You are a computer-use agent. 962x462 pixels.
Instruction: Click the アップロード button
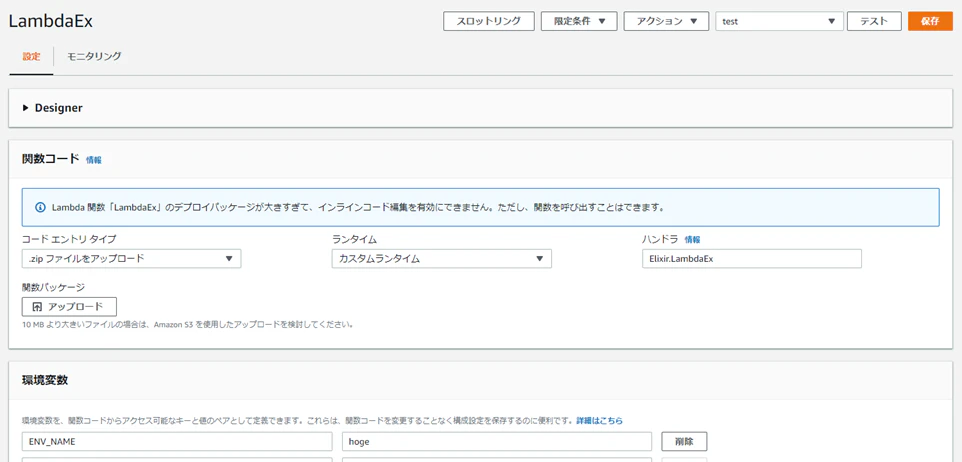(x=69, y=307)
